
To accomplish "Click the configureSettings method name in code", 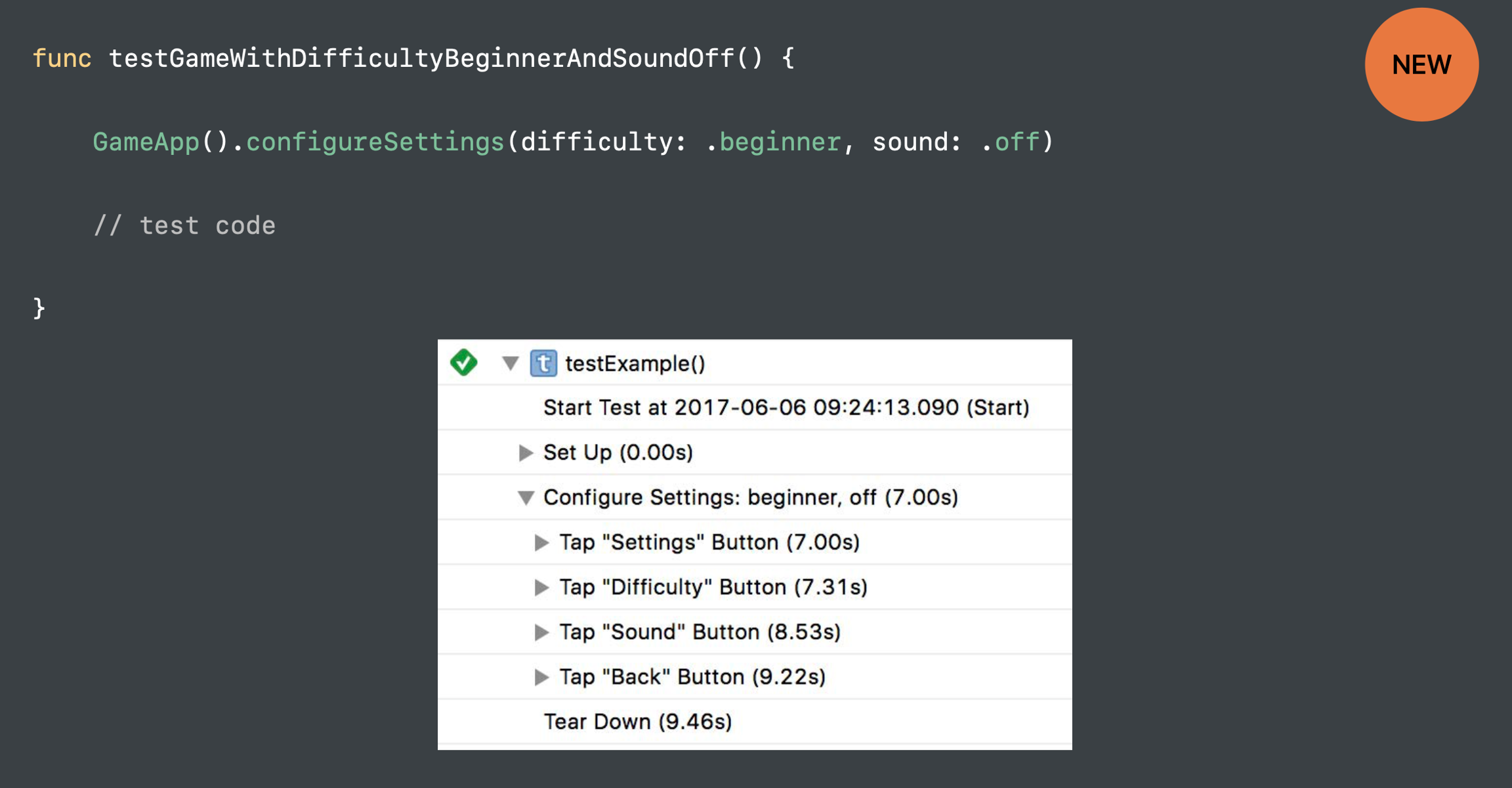I will click(x=375, y=142).
